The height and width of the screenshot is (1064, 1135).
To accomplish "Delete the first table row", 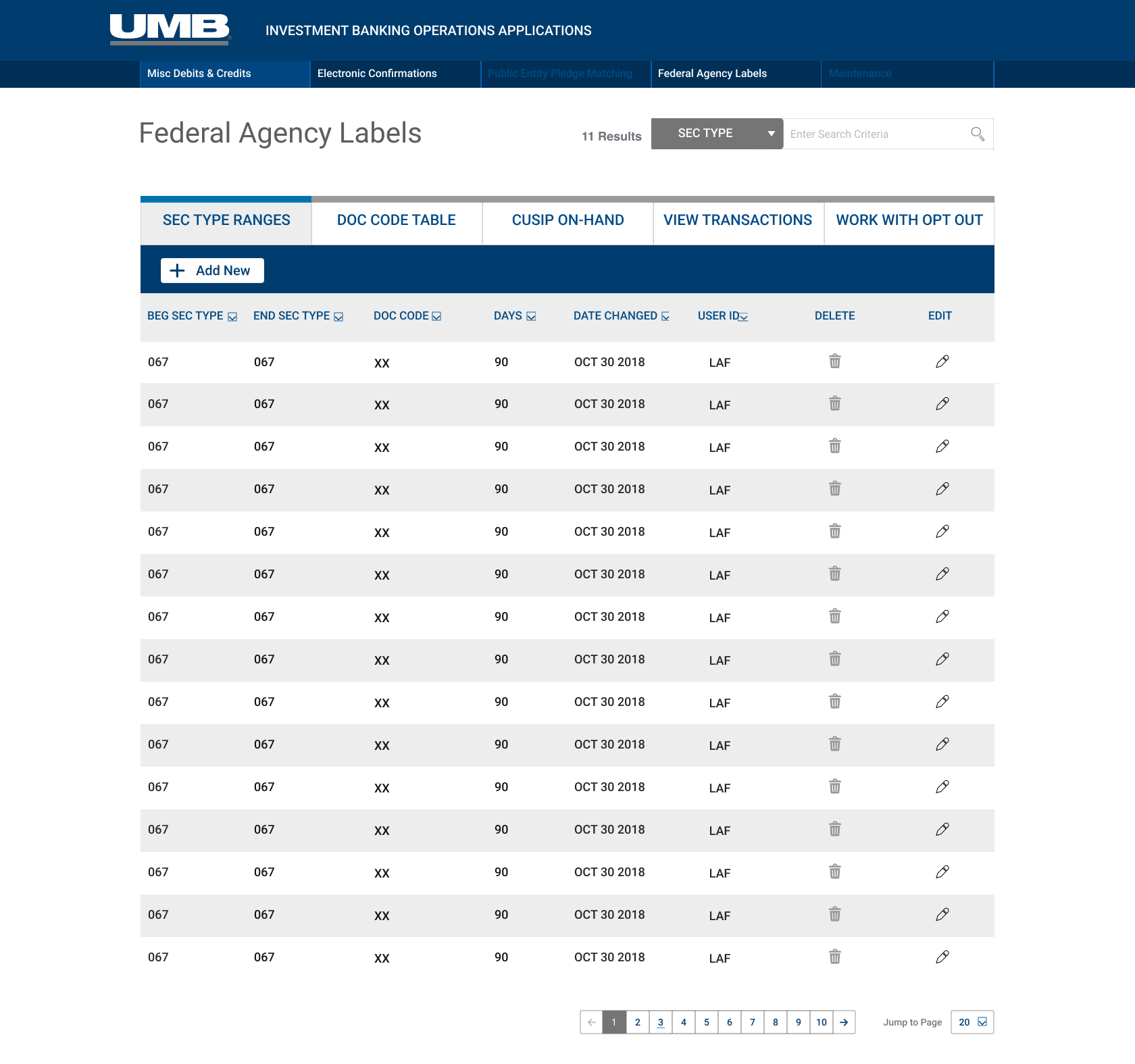I will coord(835,361).
